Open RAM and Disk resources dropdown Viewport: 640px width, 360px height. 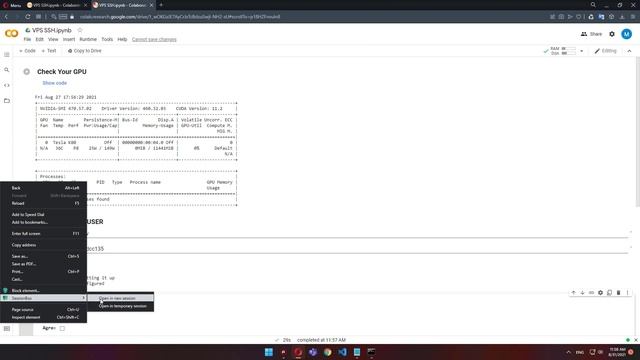click(x=582, y=51)
